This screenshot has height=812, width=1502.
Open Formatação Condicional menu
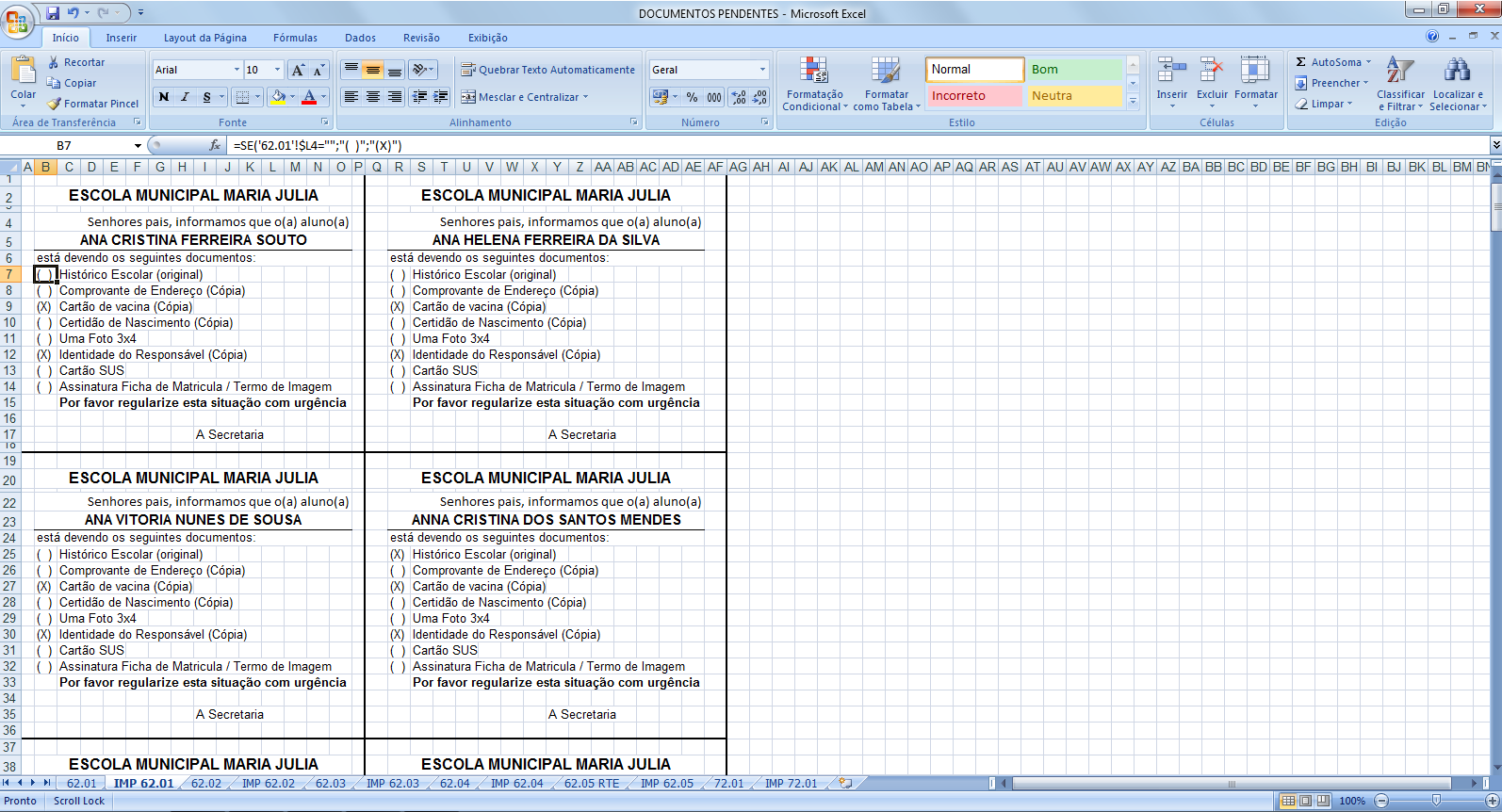pos(815,84)
